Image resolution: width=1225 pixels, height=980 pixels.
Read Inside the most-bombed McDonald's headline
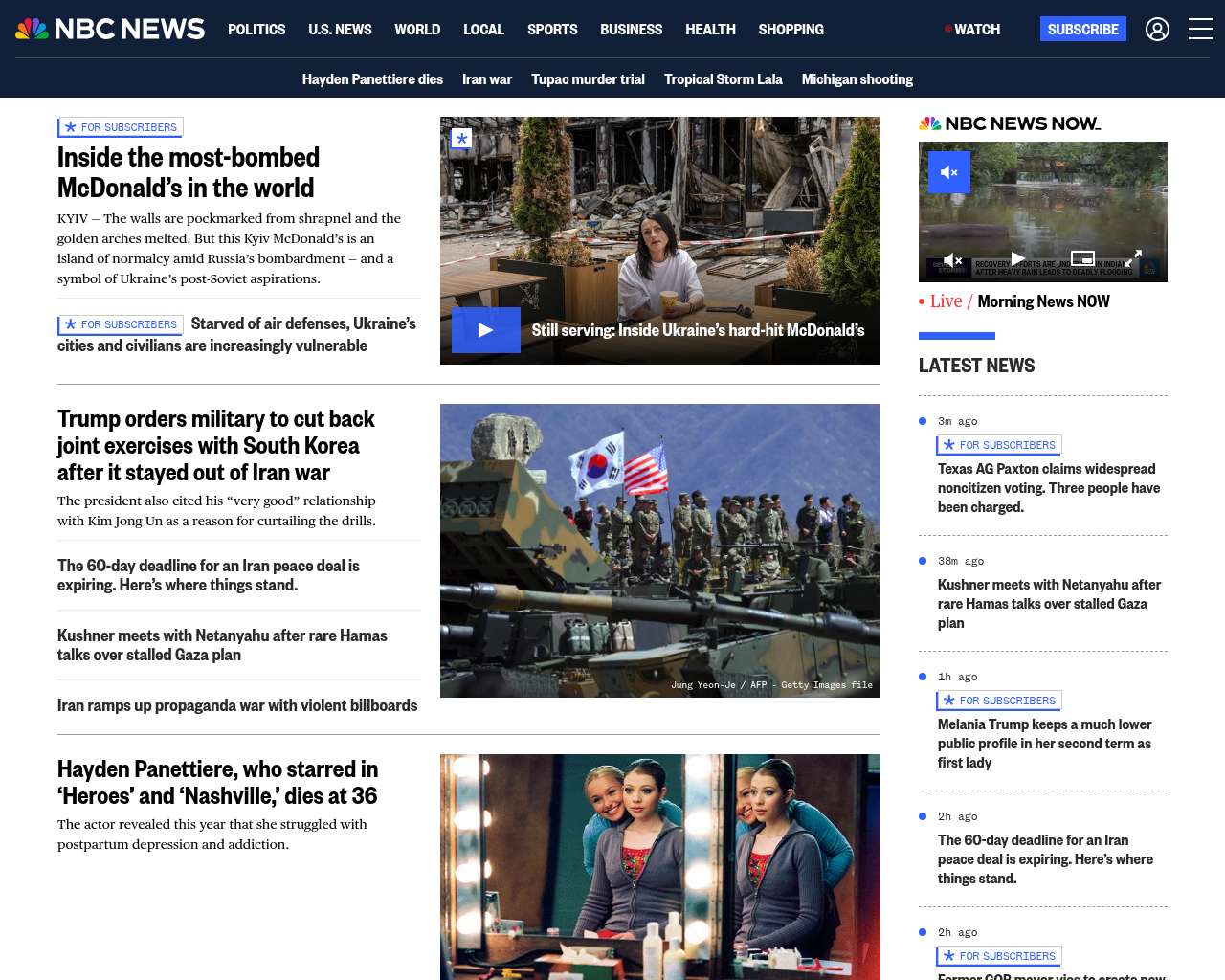[x=189, y=172]
